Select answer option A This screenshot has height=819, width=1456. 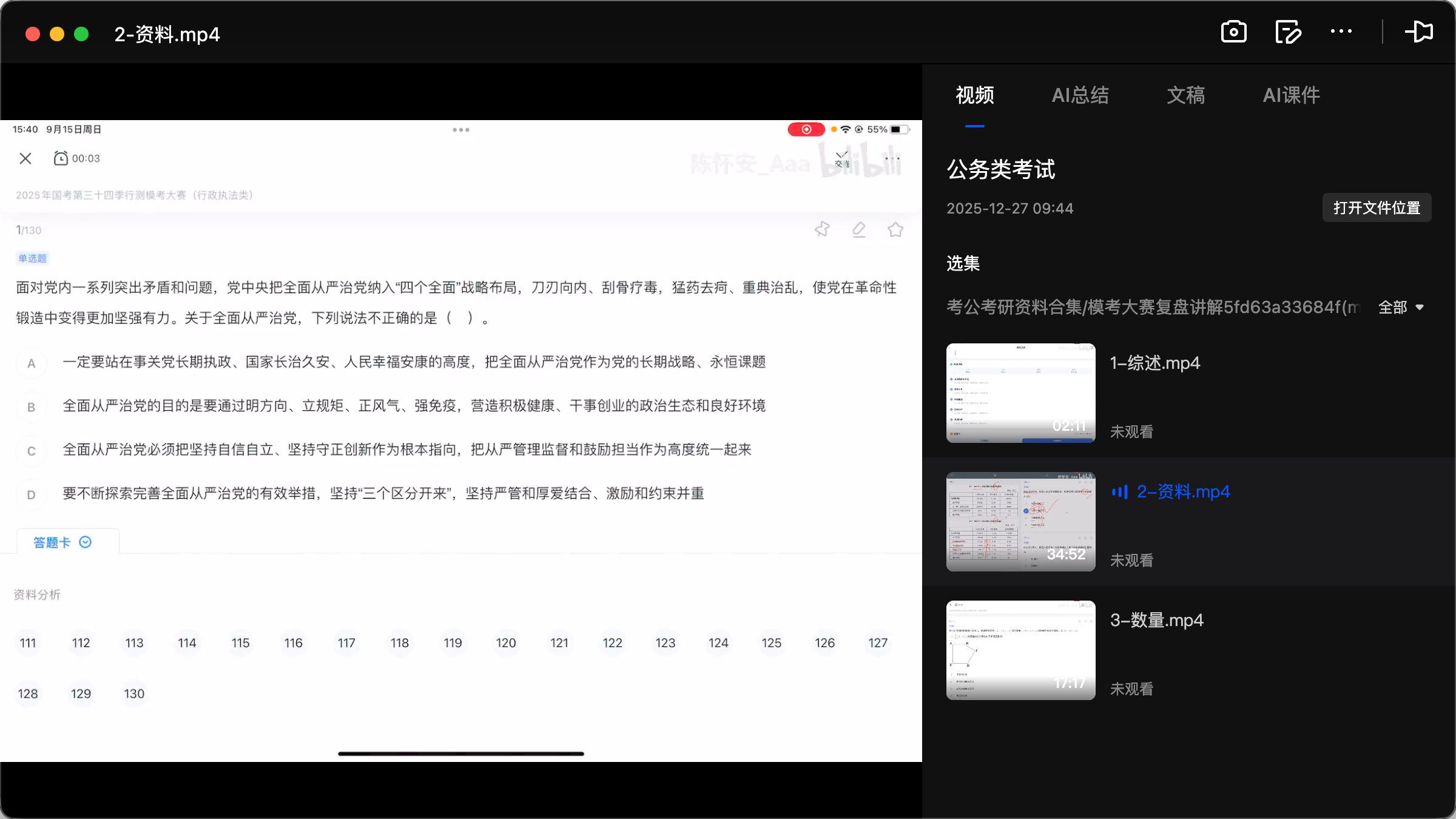pyautogui.click(x=31, y=363)
